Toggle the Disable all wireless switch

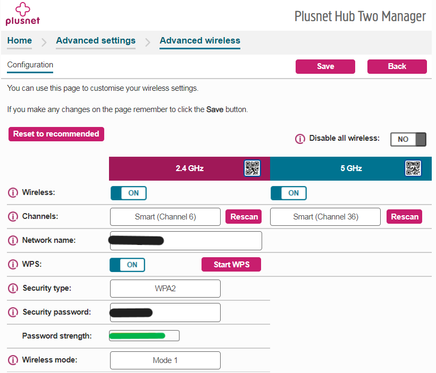[x=408, y=139]
